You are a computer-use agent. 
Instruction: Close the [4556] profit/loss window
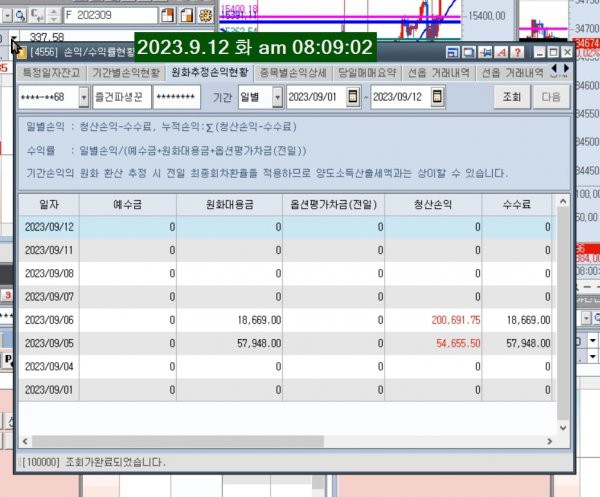[567, 52]
